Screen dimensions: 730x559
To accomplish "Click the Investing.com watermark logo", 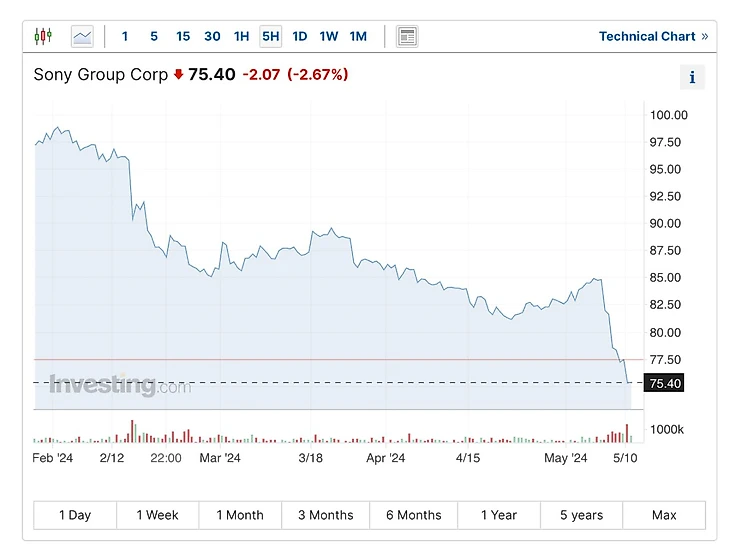I will point(119,385).
